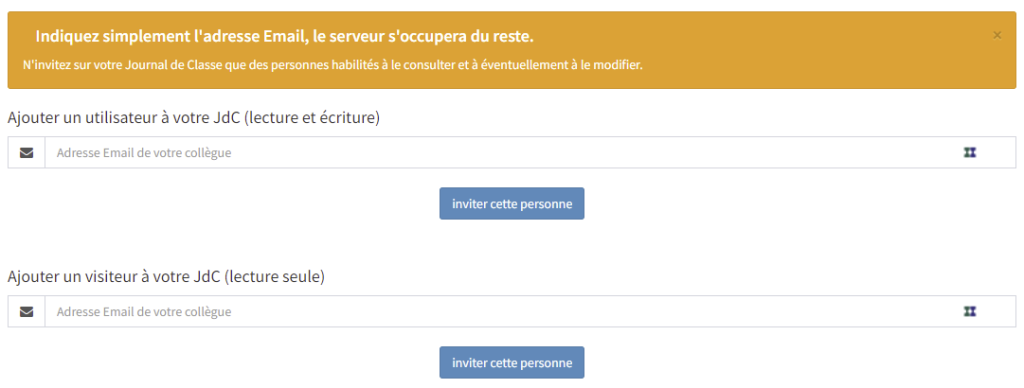Dismiss the orange alert with the X
The width and height of the screenshot is (1024, 388).
coord(997,35)
